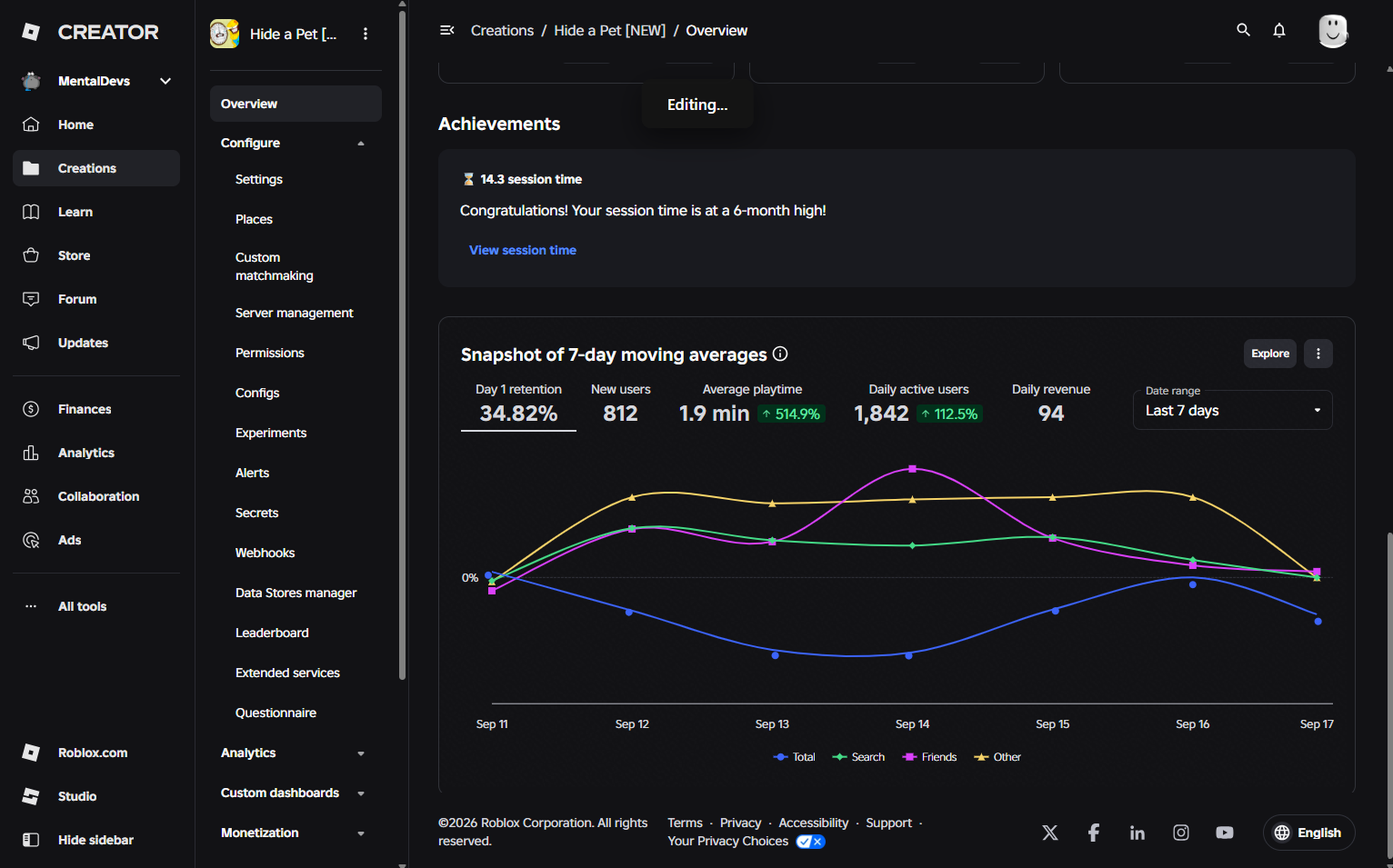This screenshot has height=868, width=1393.
Task: Click the Sep 14 Friends data point
Action: coord(912,469)
